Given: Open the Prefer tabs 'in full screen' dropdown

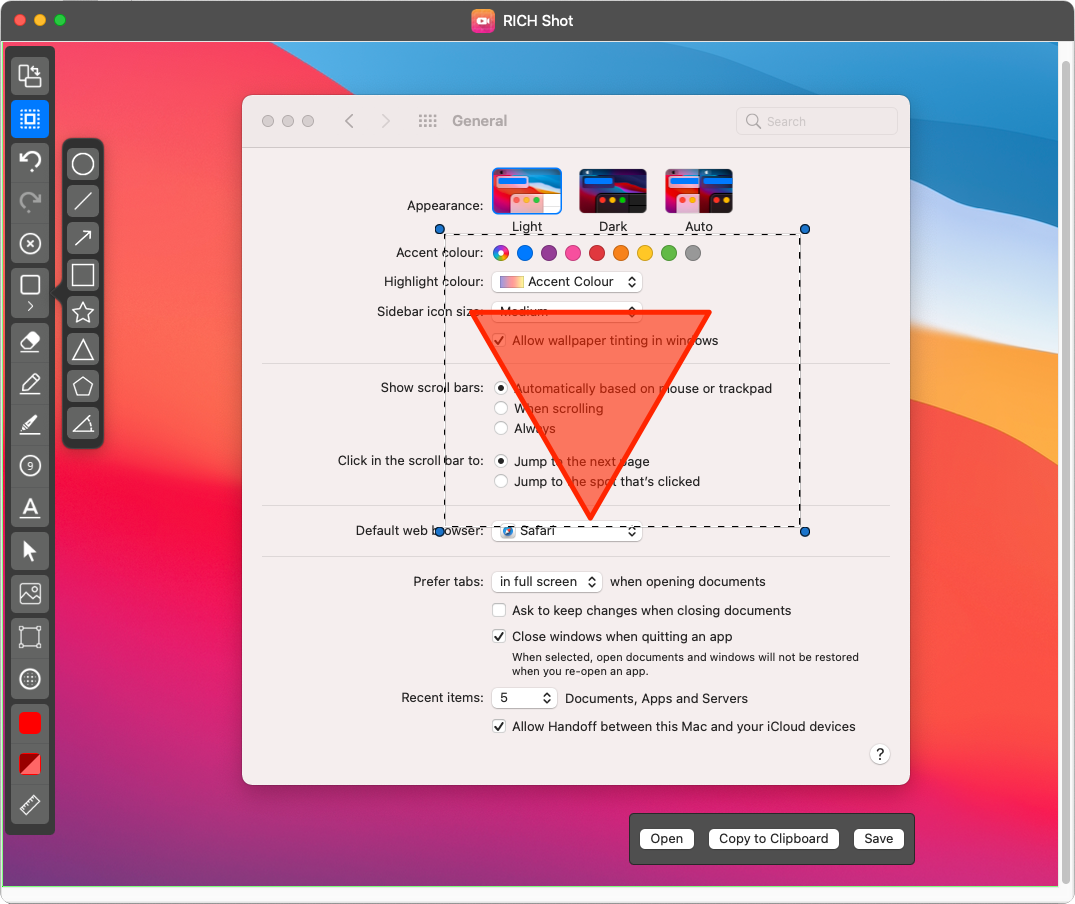Looking at the screenshot, I should click(x=547, y=582).
